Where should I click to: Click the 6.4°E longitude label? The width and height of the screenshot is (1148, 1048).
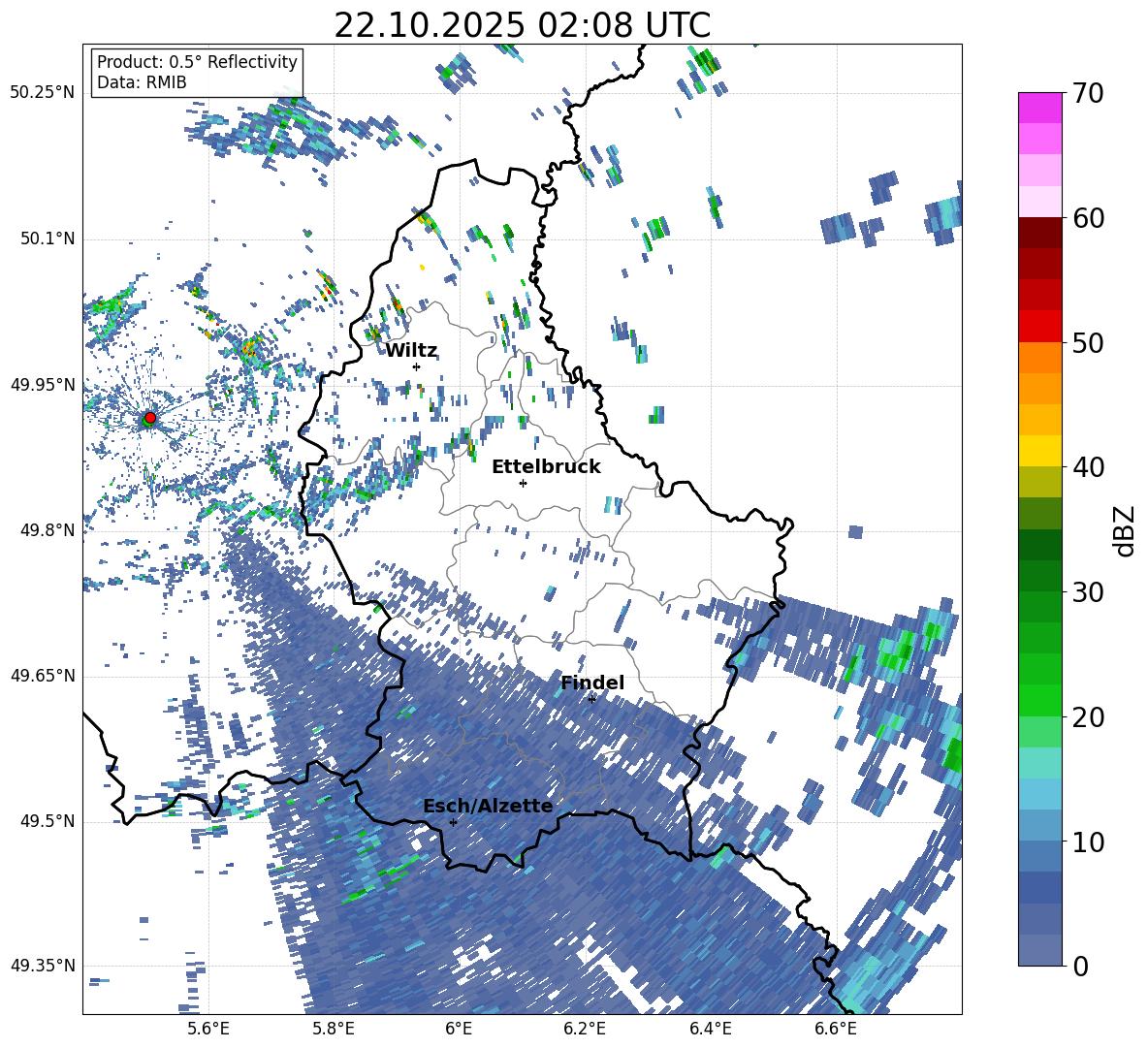710,1029
